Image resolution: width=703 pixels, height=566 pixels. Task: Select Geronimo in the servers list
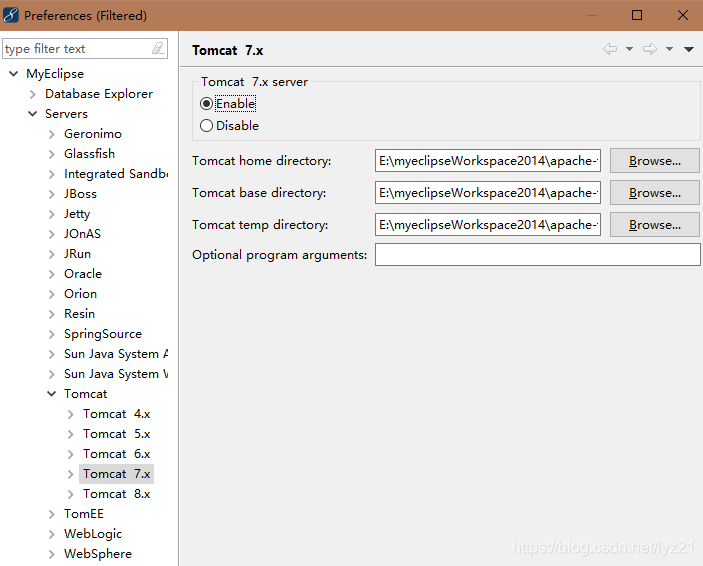point(93,134)
